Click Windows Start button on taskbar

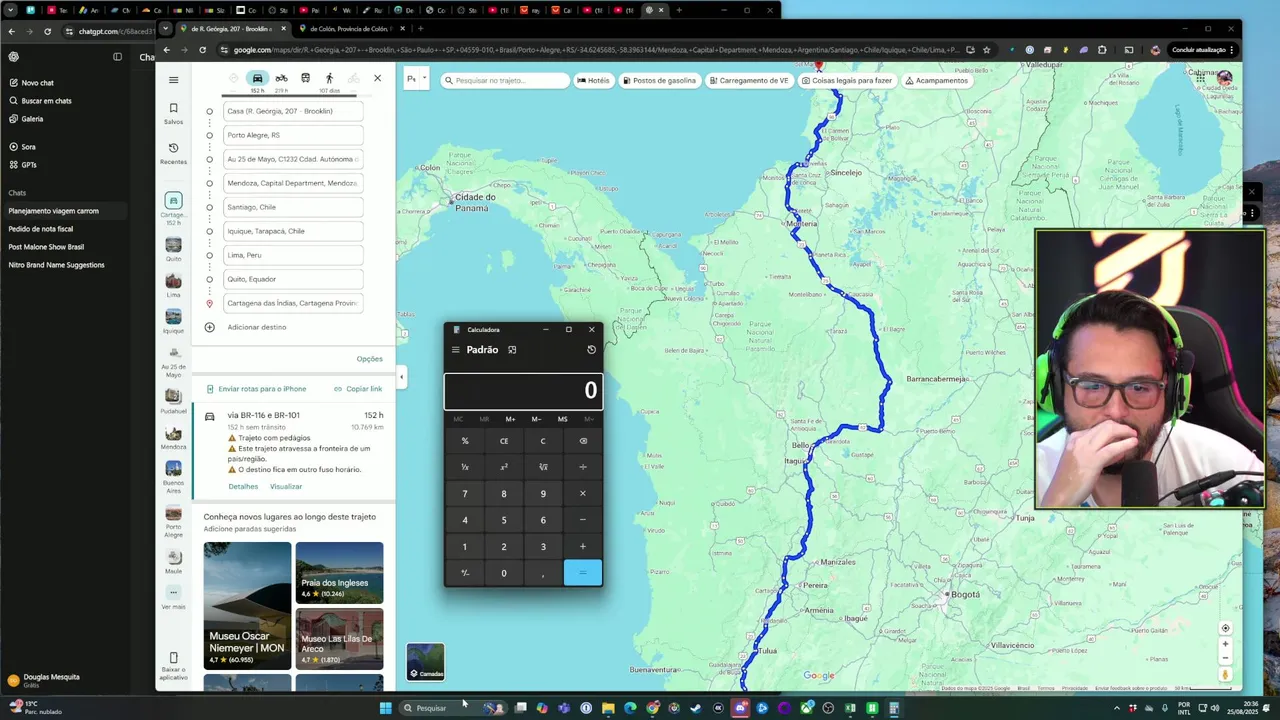click(x=385, y=708)
